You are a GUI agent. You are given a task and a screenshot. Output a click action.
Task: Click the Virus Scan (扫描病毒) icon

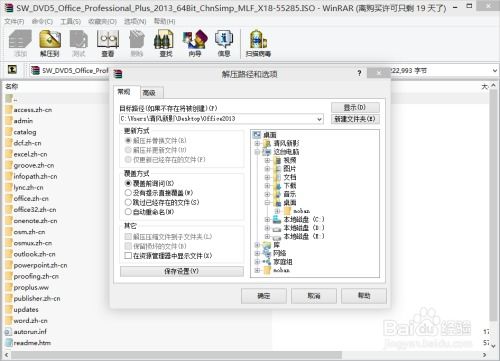pyautogui.click(x=258, y=43)
